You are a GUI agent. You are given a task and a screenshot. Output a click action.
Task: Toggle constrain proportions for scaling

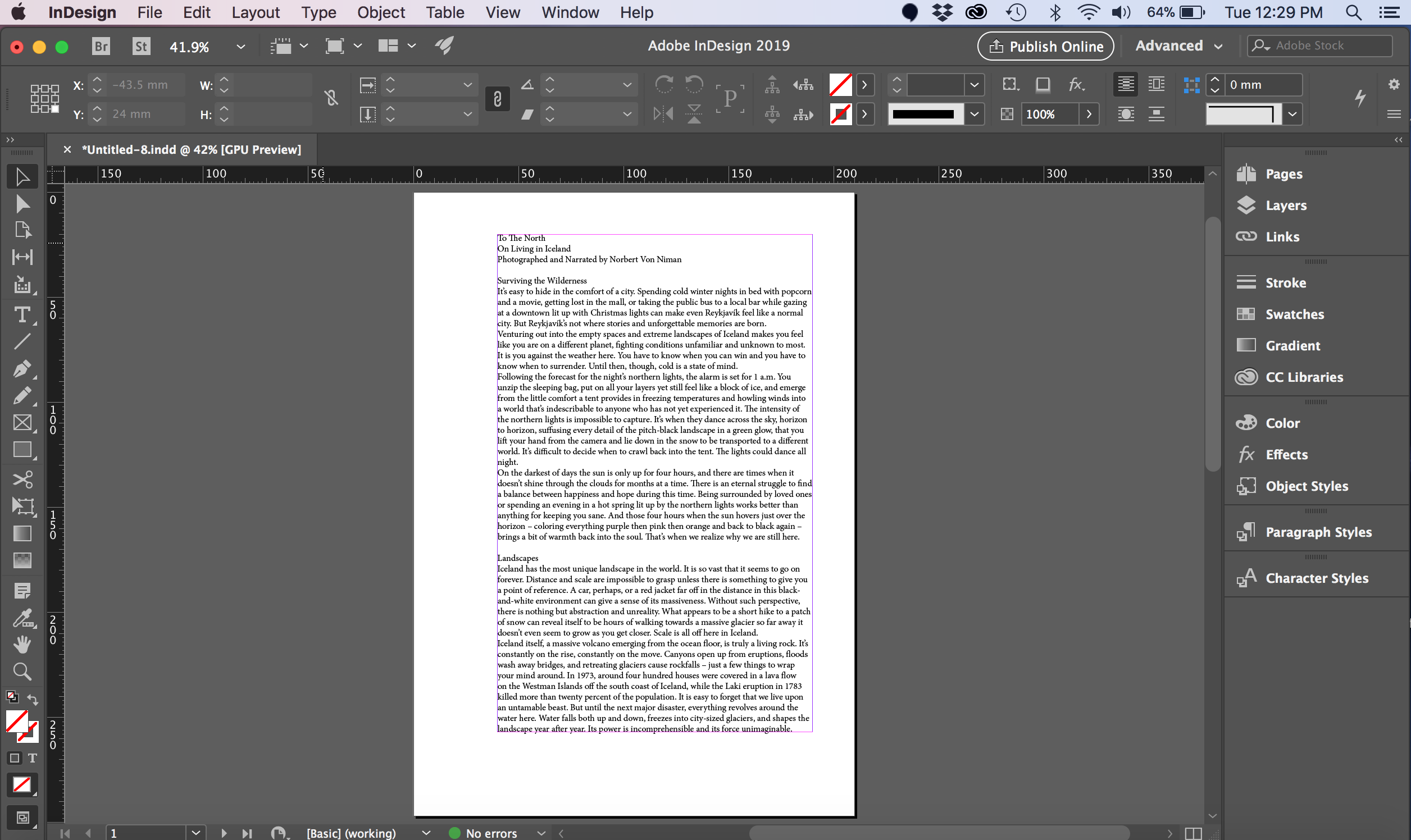(497, 99)
